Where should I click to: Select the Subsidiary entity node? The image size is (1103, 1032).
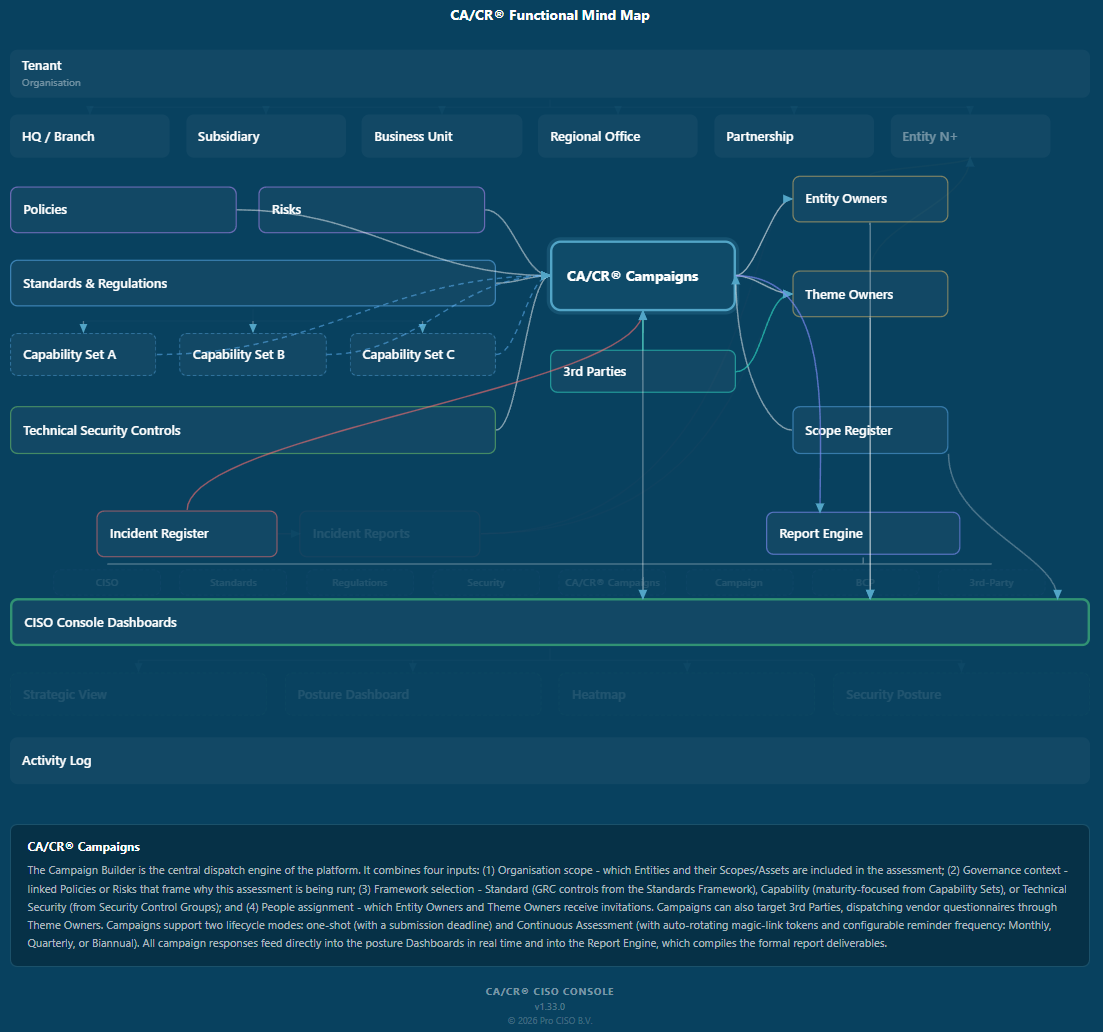tap(266, 136)
